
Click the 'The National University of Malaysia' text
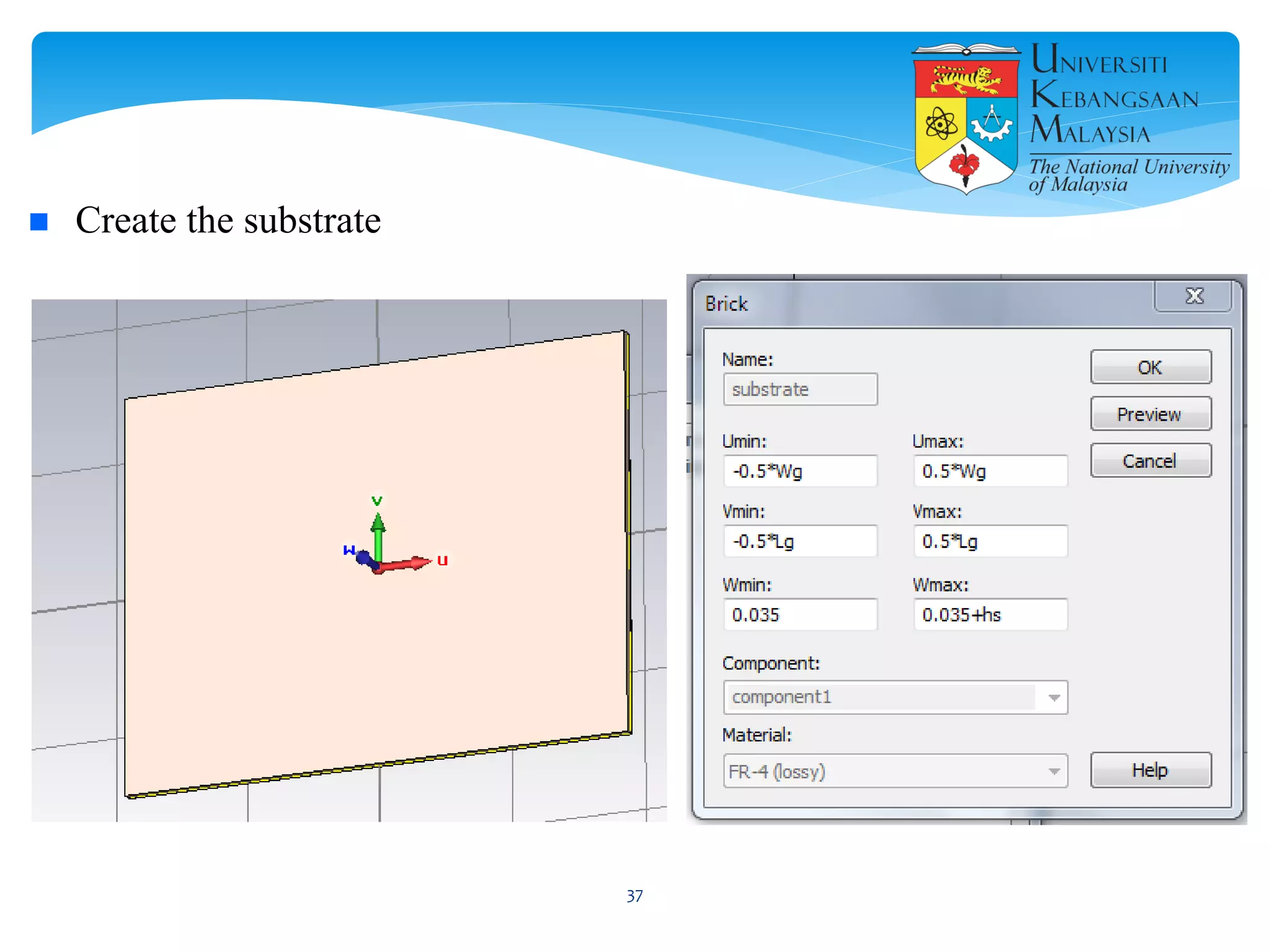[x=1129, y=175]
